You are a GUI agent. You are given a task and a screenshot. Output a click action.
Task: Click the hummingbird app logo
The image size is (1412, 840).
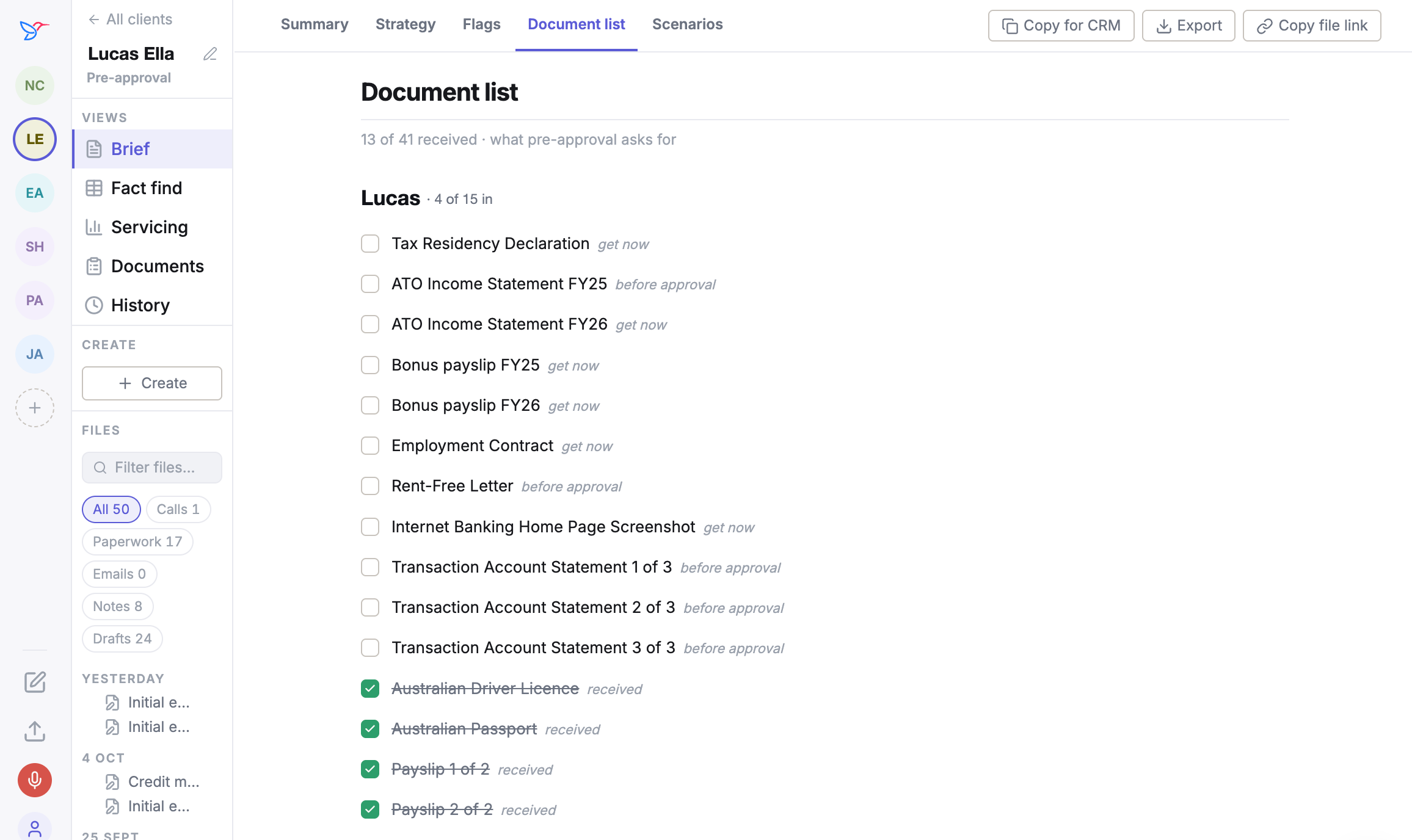tap(34, 29)
